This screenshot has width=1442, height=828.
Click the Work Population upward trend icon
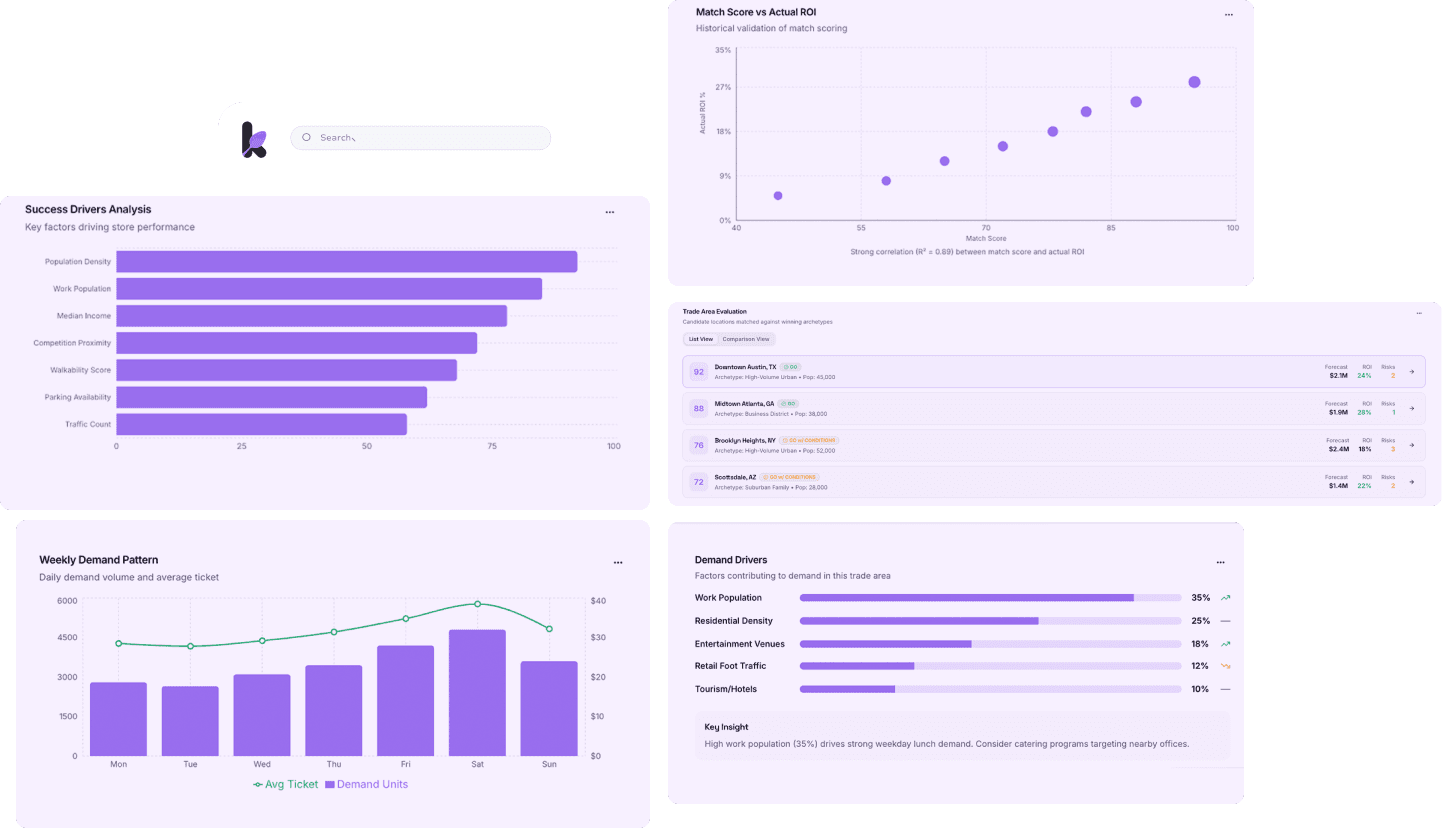coord(1225,598)
